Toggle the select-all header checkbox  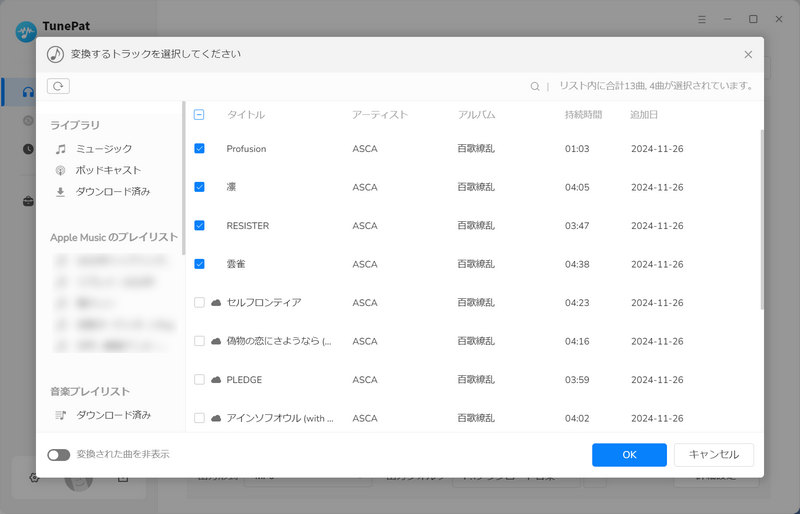coord(199,115)
